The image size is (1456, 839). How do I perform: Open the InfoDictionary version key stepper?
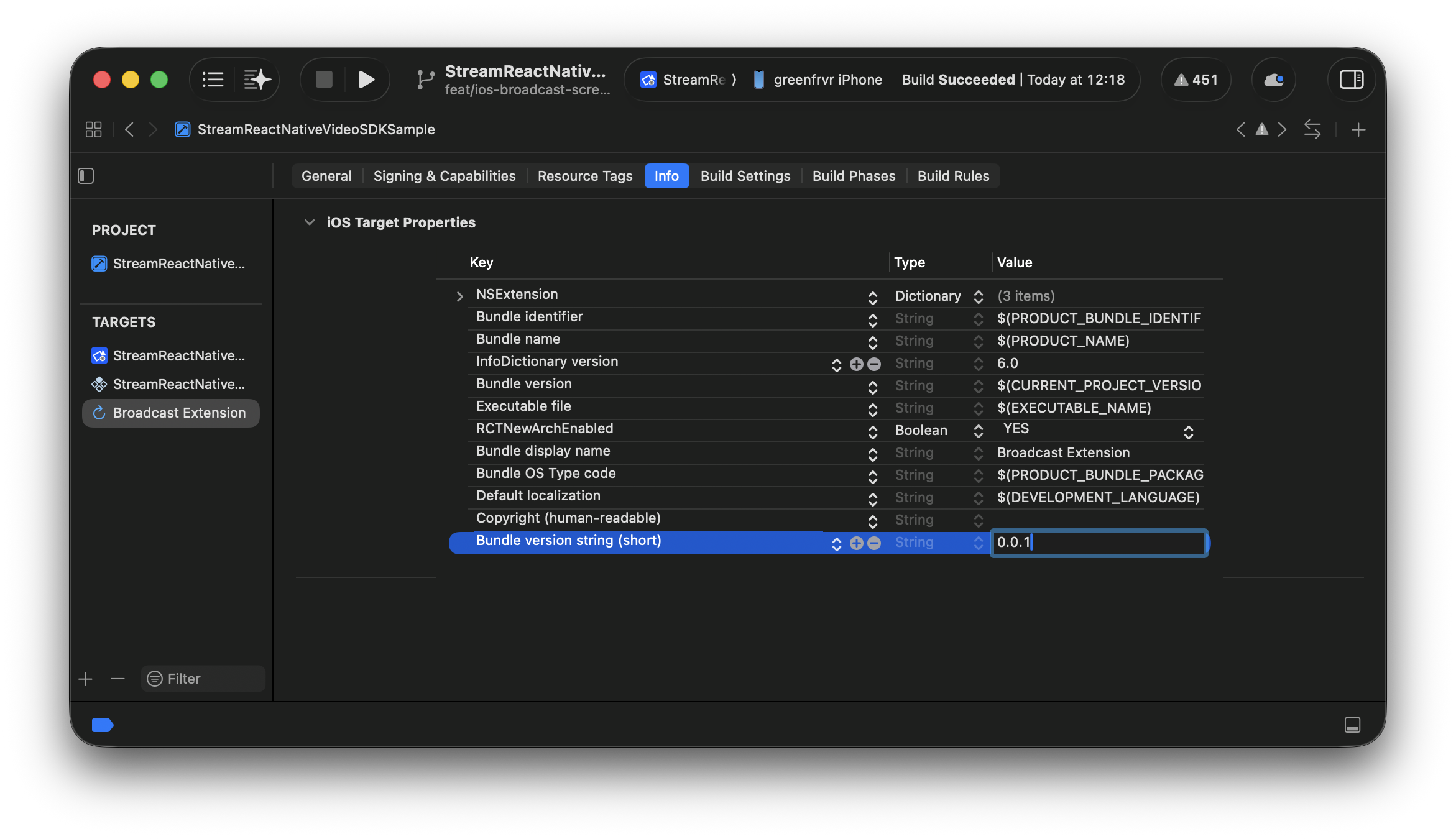coord(836,365)
